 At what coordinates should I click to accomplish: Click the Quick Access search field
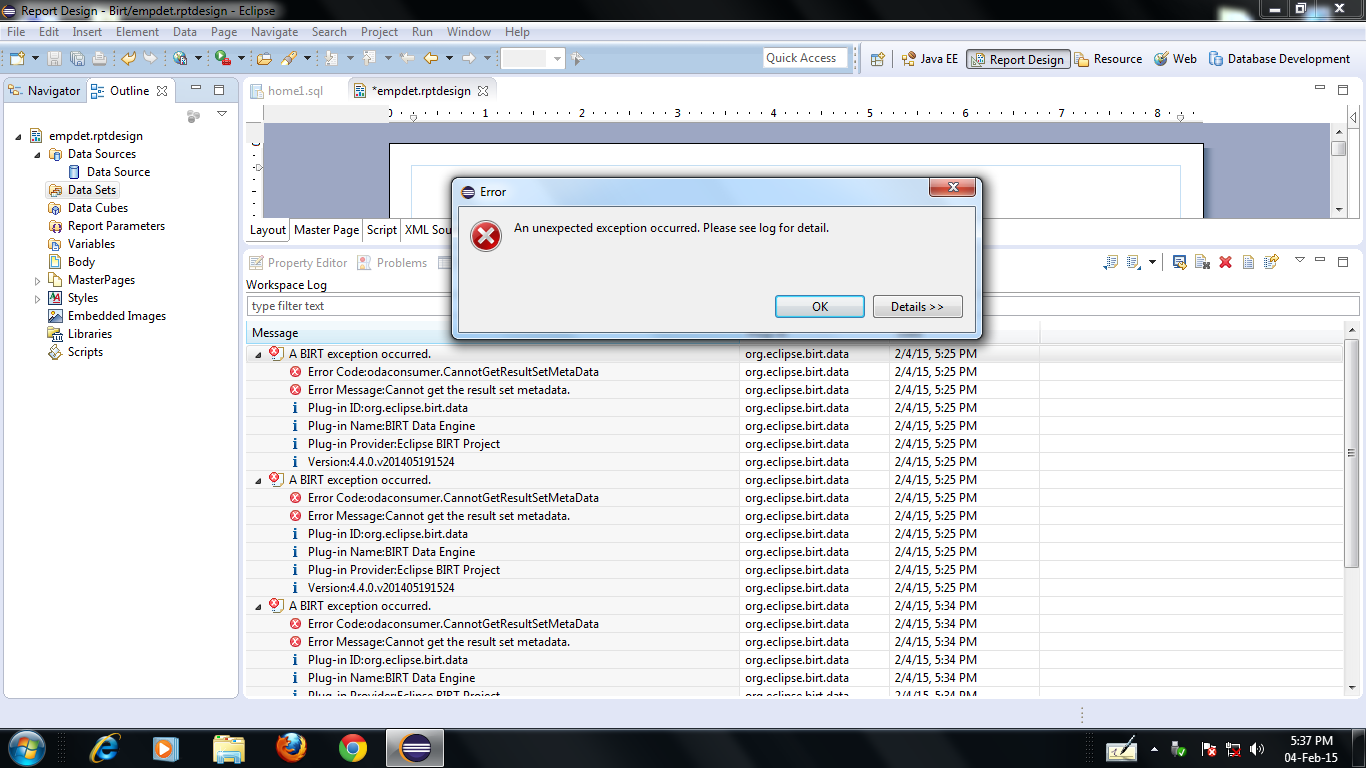click(805, 58)
